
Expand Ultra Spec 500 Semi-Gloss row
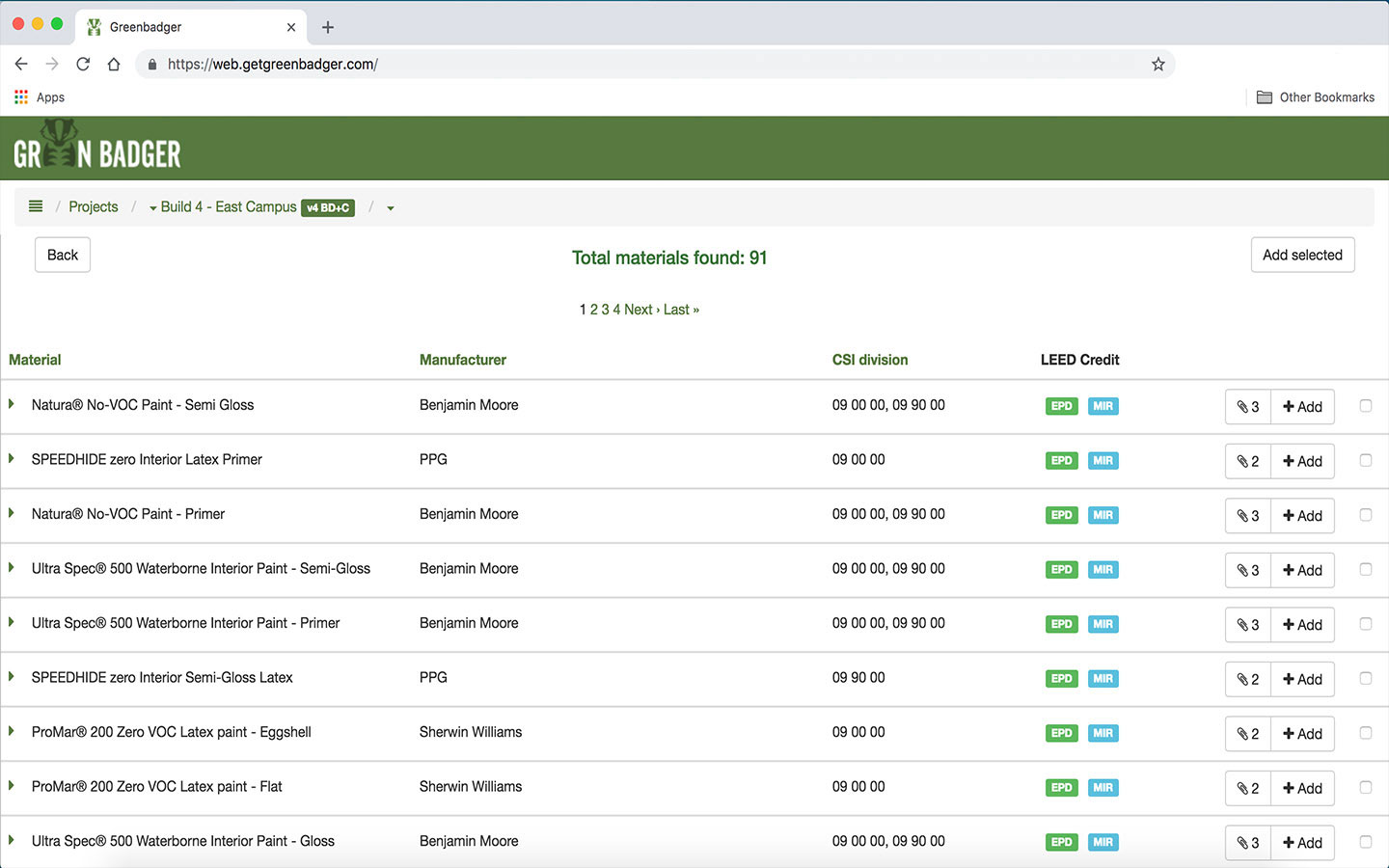[12, 567]
